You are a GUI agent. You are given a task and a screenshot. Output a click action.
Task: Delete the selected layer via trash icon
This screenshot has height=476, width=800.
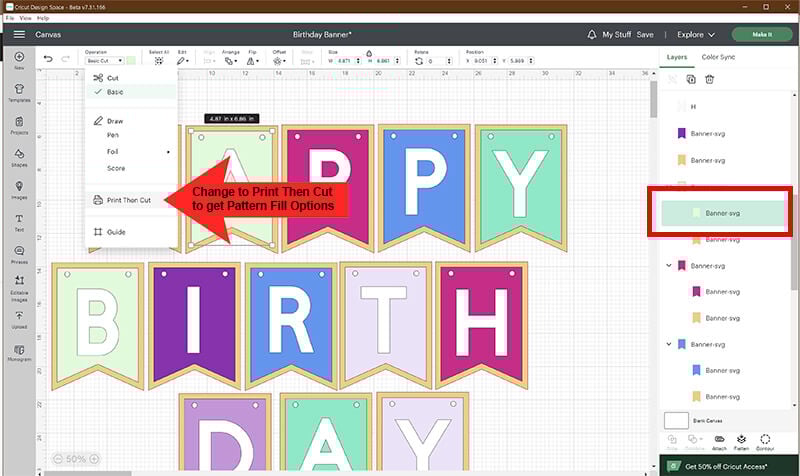709,79
